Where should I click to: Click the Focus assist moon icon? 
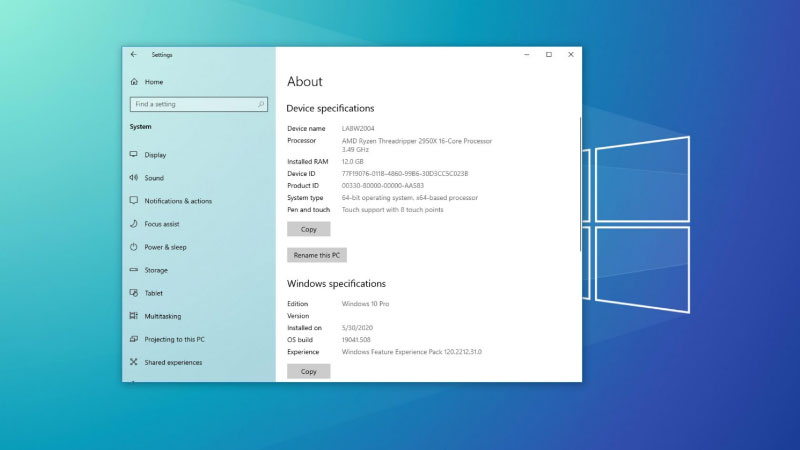134,224
